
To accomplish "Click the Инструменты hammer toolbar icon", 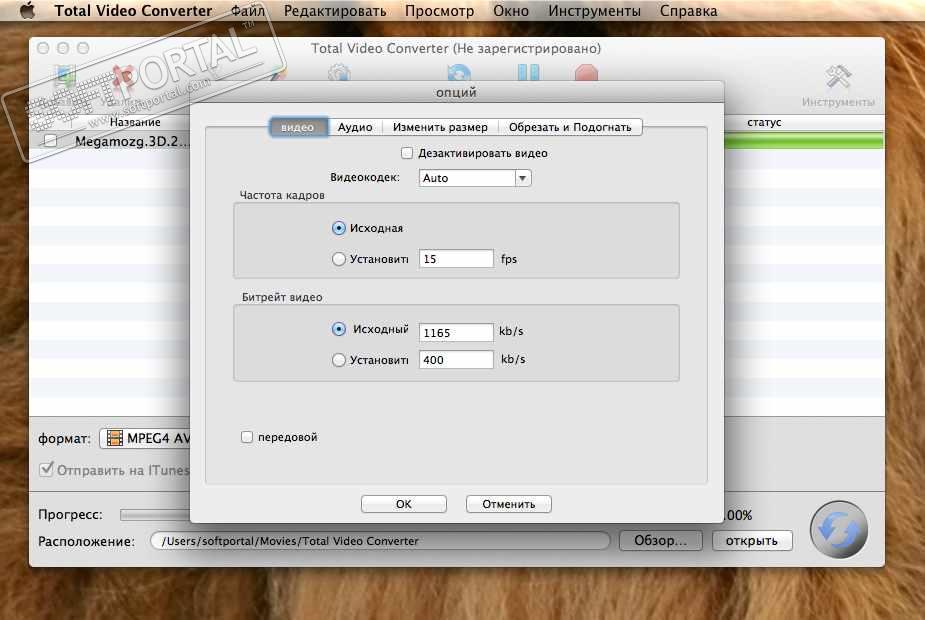I will 838,77.
